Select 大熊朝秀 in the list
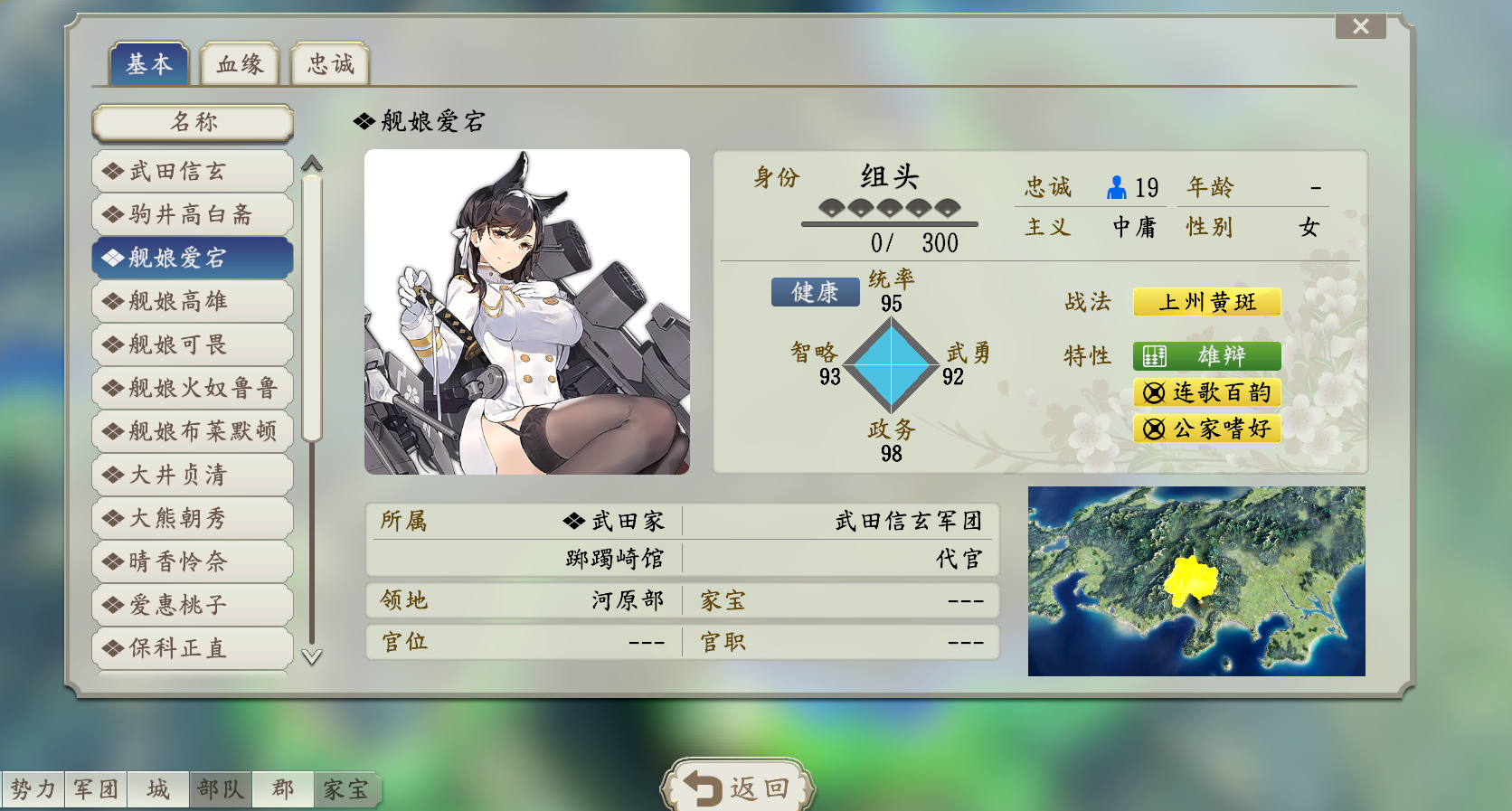This screenshot has width=1512, height=811. [193, 518]
